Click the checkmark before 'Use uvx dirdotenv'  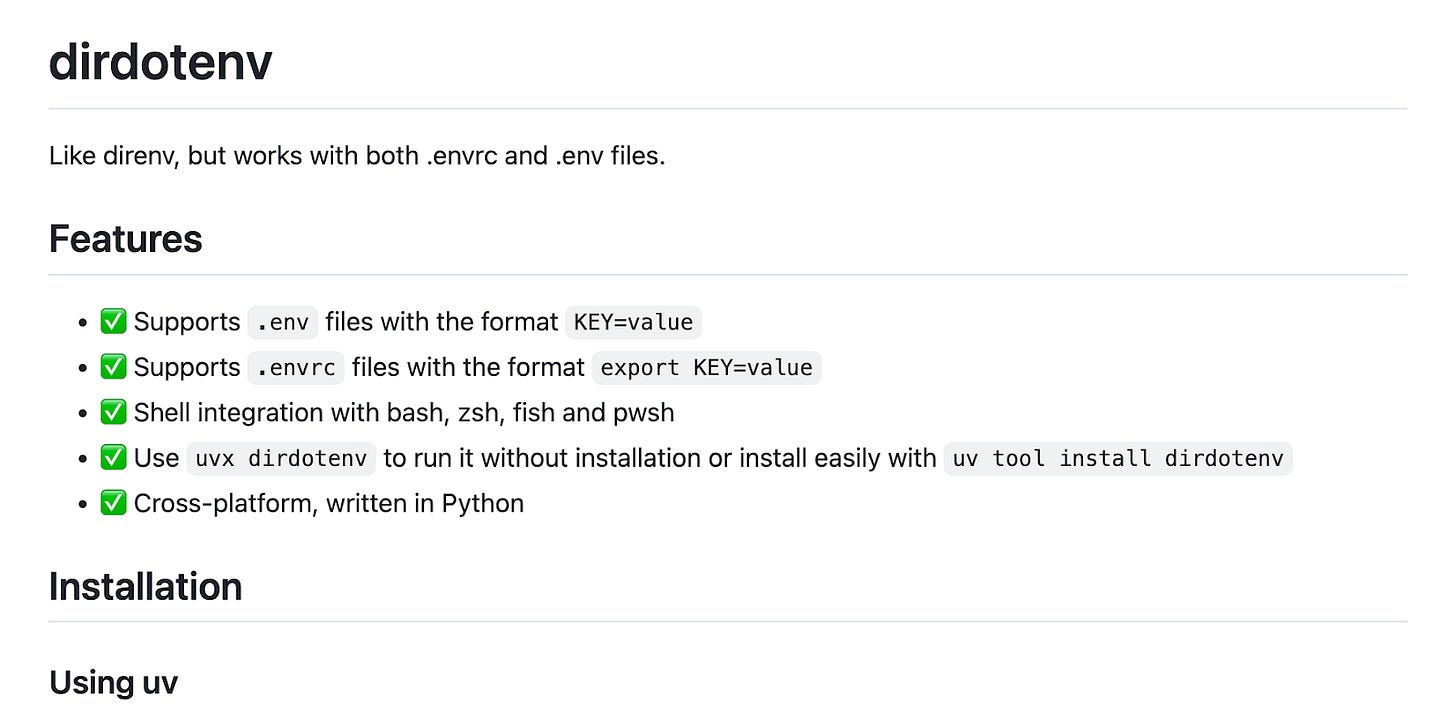(x=113, y=458)
